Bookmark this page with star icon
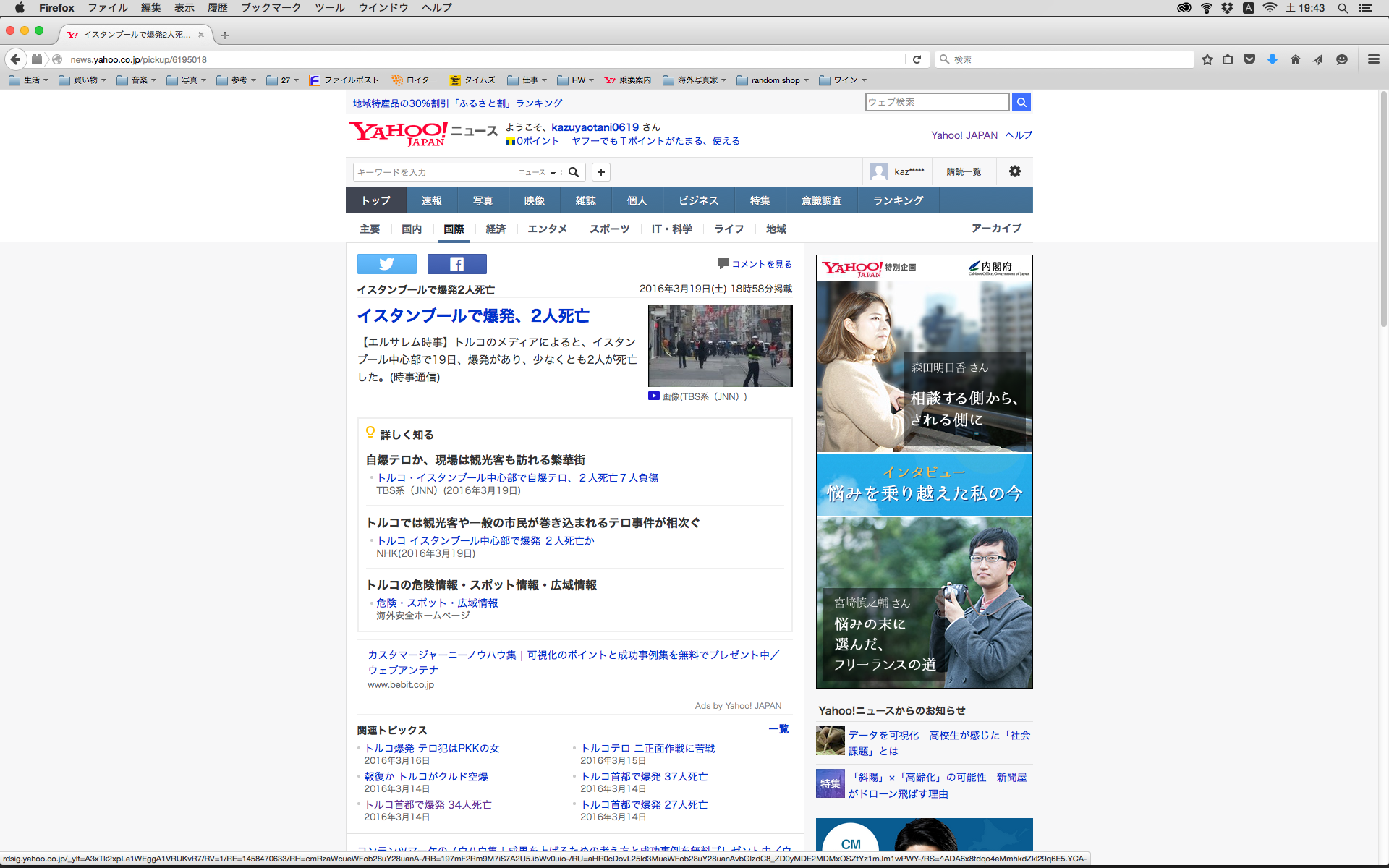The height and width of the screenshot is (868, 1389). (1207, 59)
